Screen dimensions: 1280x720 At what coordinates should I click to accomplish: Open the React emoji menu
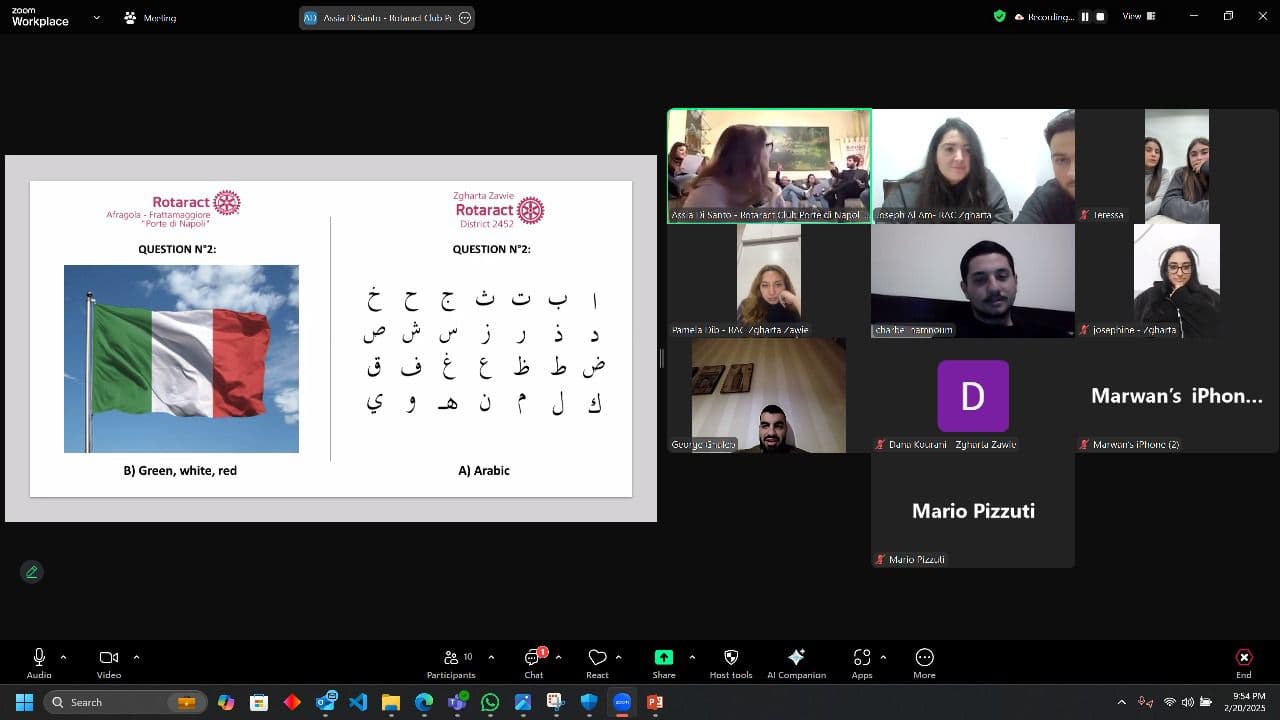pyautogui.click(x=597, y=658)
